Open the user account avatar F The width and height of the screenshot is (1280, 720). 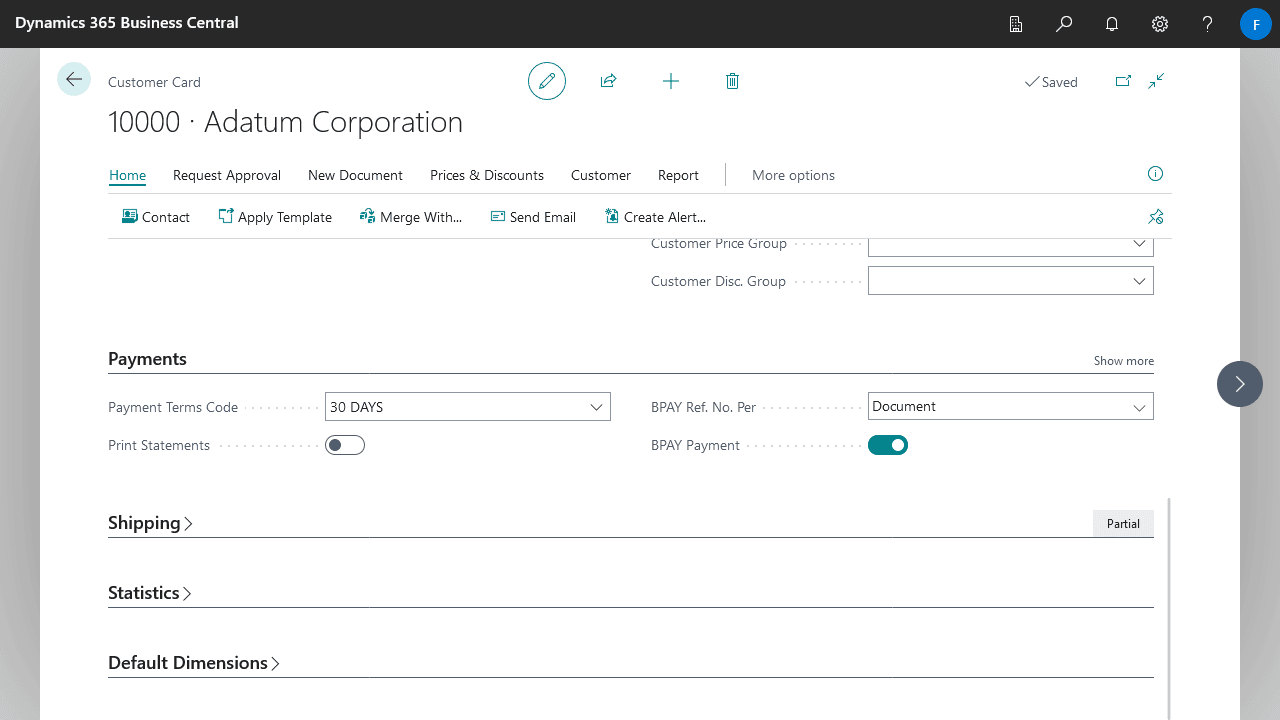click(1256, 24)
